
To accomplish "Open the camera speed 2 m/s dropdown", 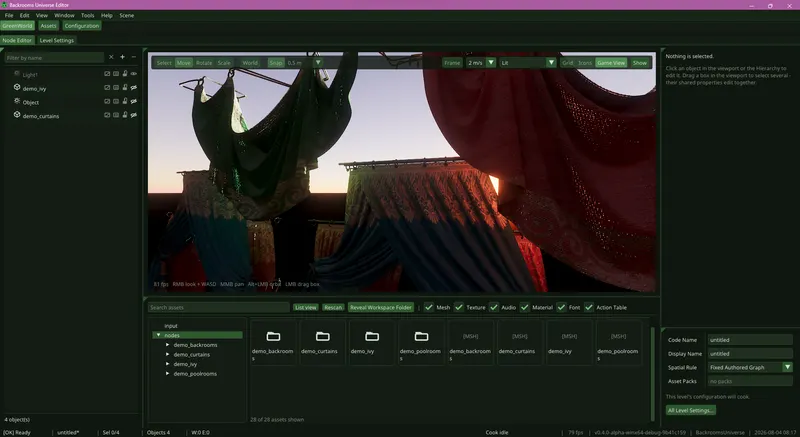I will tap(490, 63).
